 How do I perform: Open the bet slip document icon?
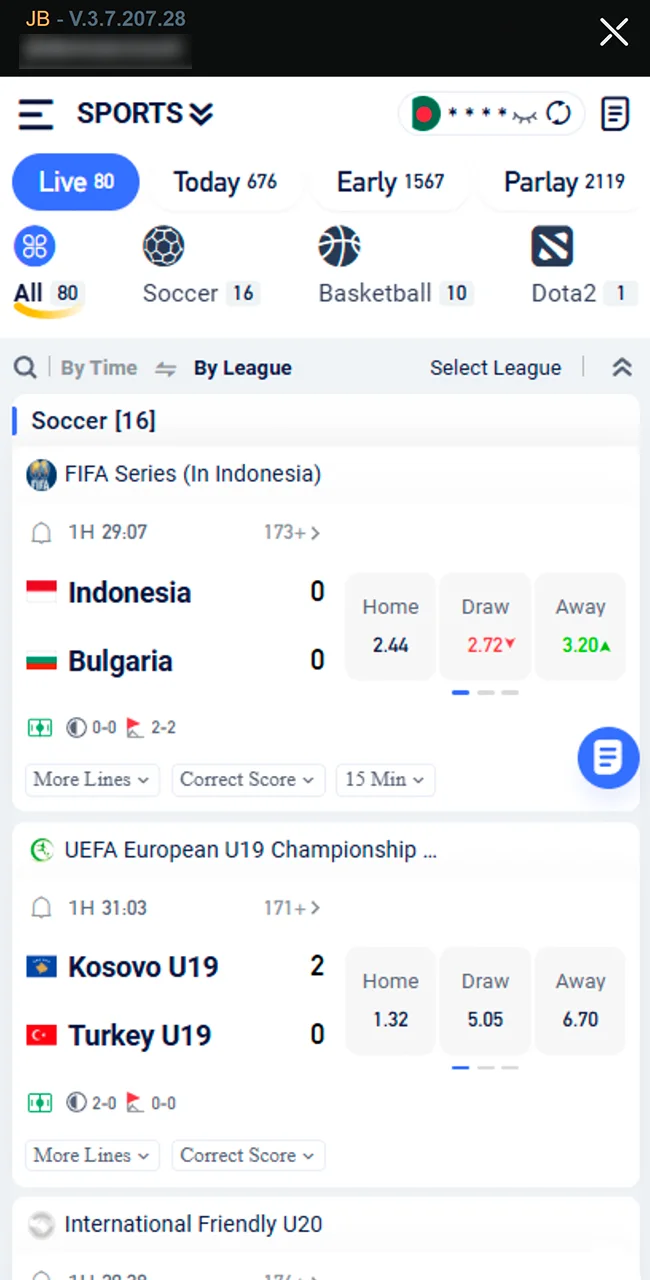tap(615, 113)
